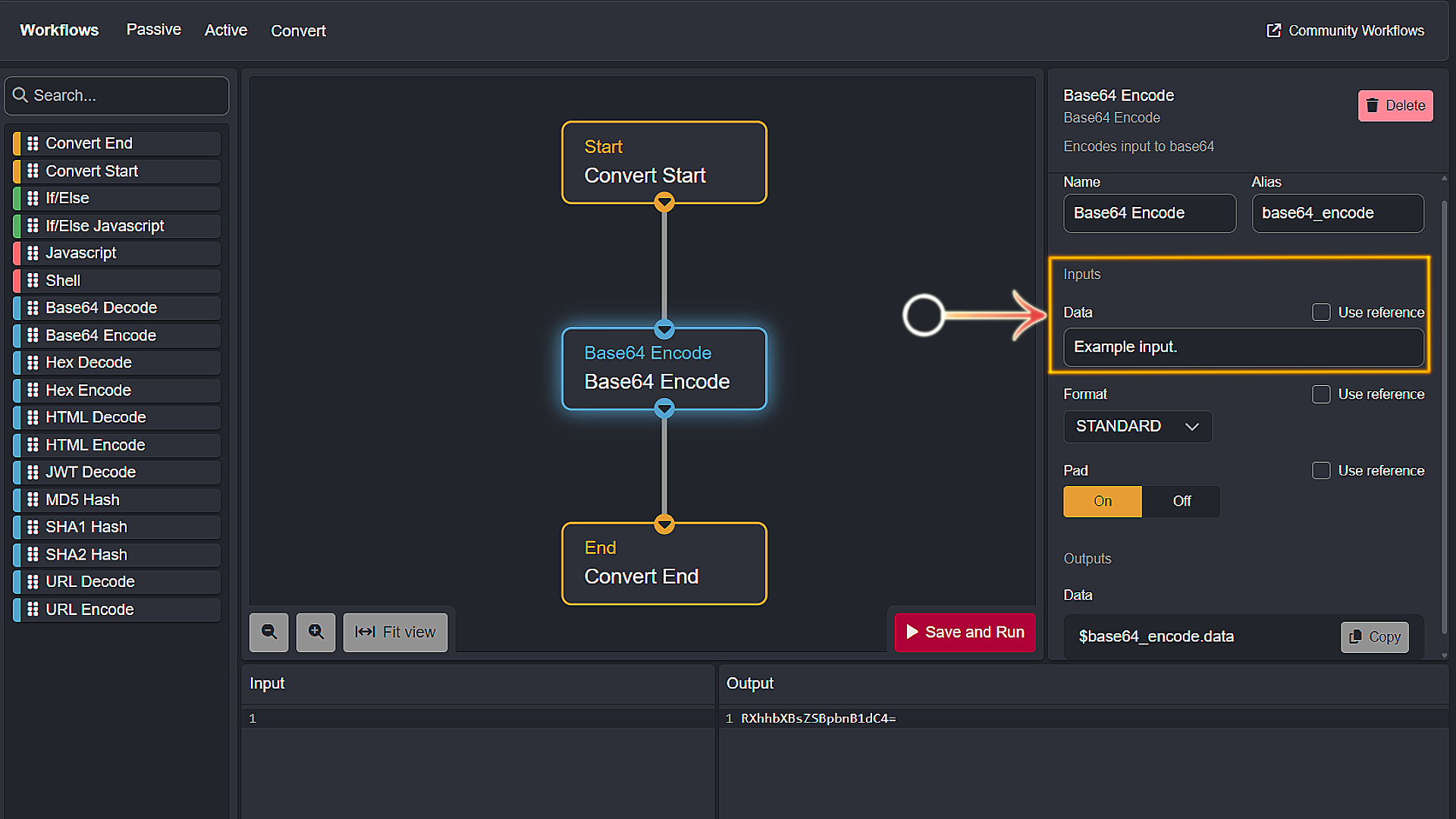
Task: Click the Shell node sidebar icon
Action: 33,280
